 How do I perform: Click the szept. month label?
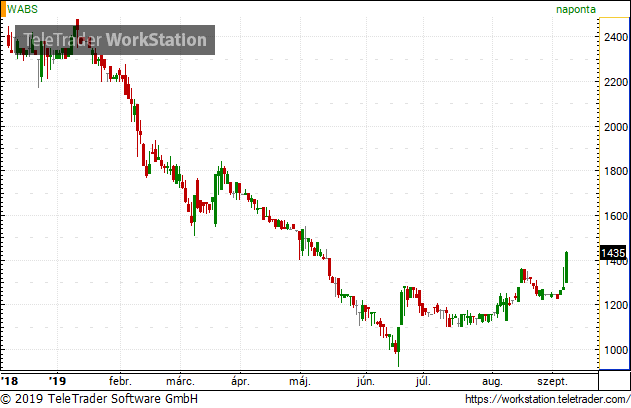[x=552, y=381]
